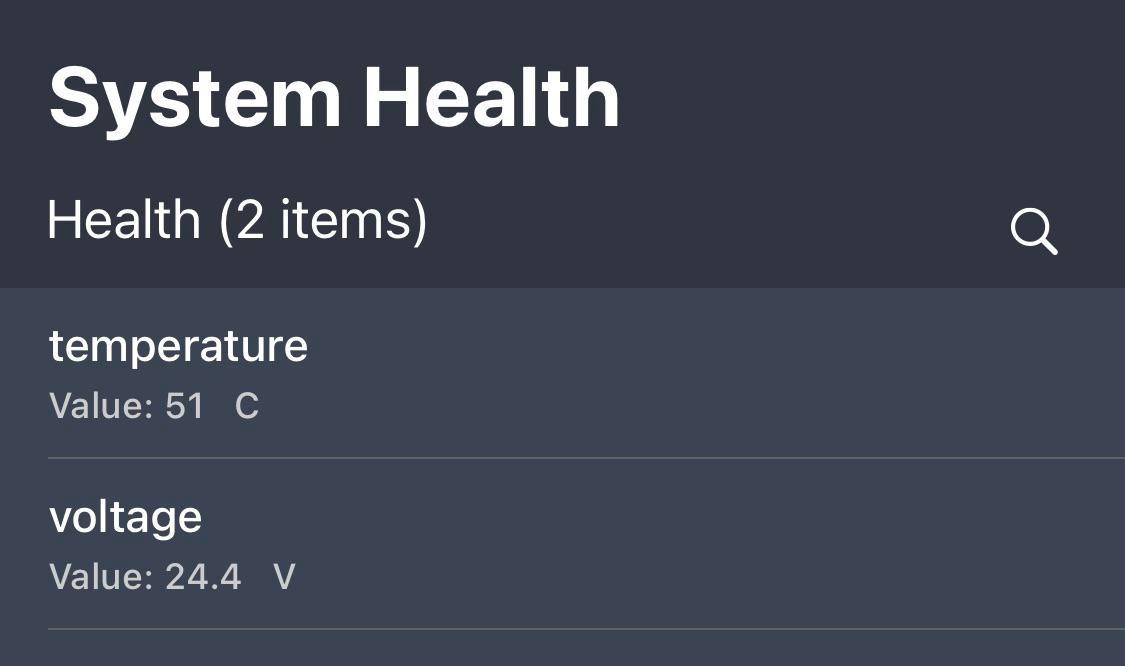Select the magnifying glass to filter items
The width and height of the screenshot is (1125, 666).
tap(1034, 232)
